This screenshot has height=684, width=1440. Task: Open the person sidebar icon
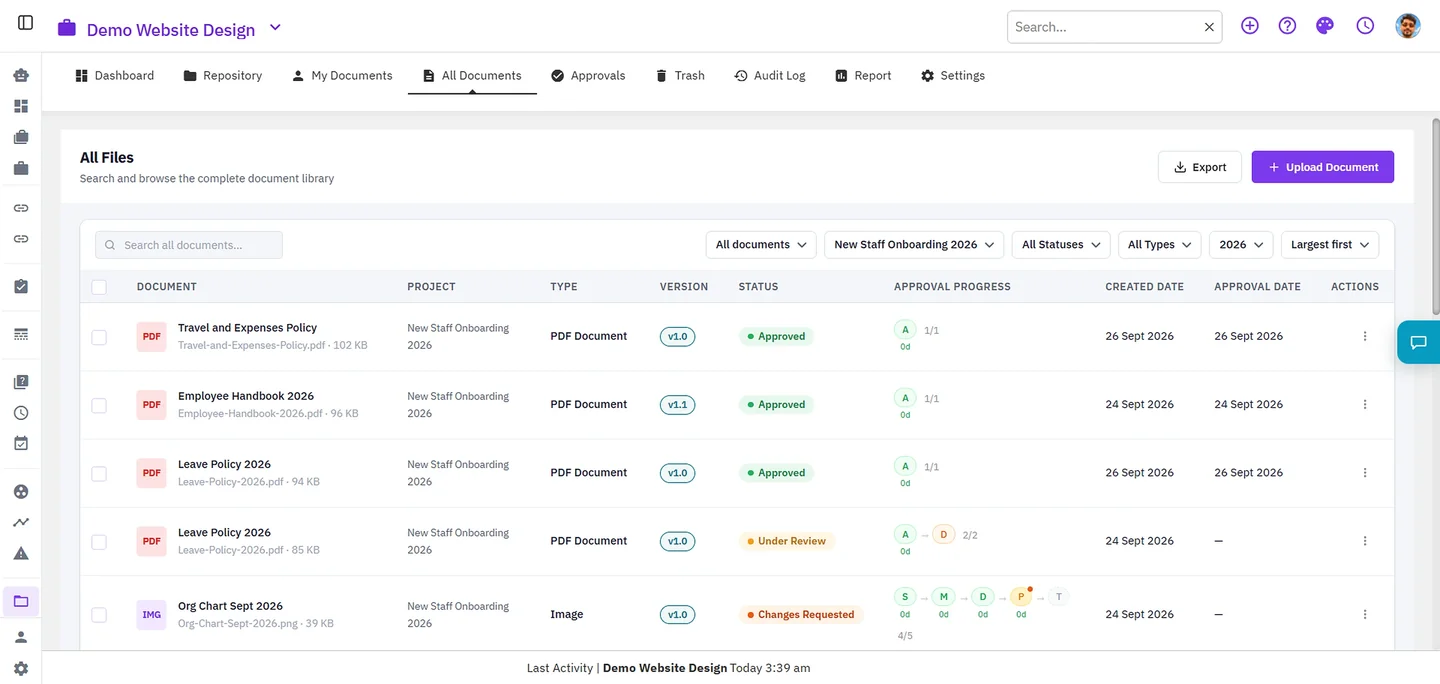pyautogui.click(x=21, y=637)
